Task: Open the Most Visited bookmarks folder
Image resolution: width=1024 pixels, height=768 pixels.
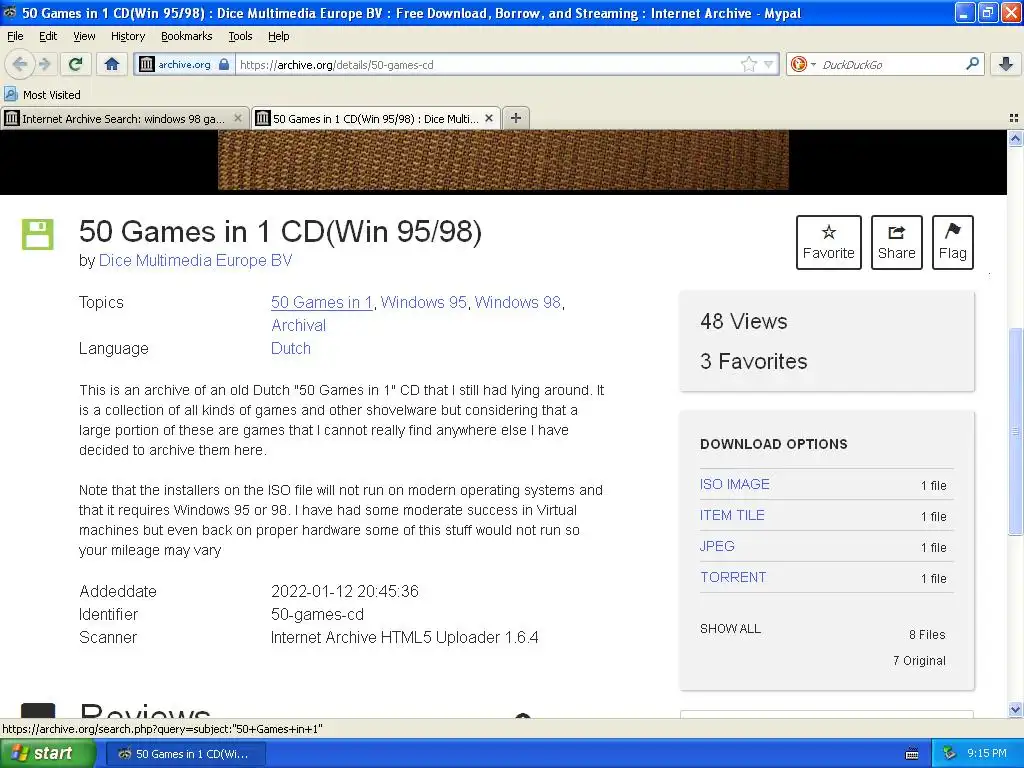Action: point(43,95)
